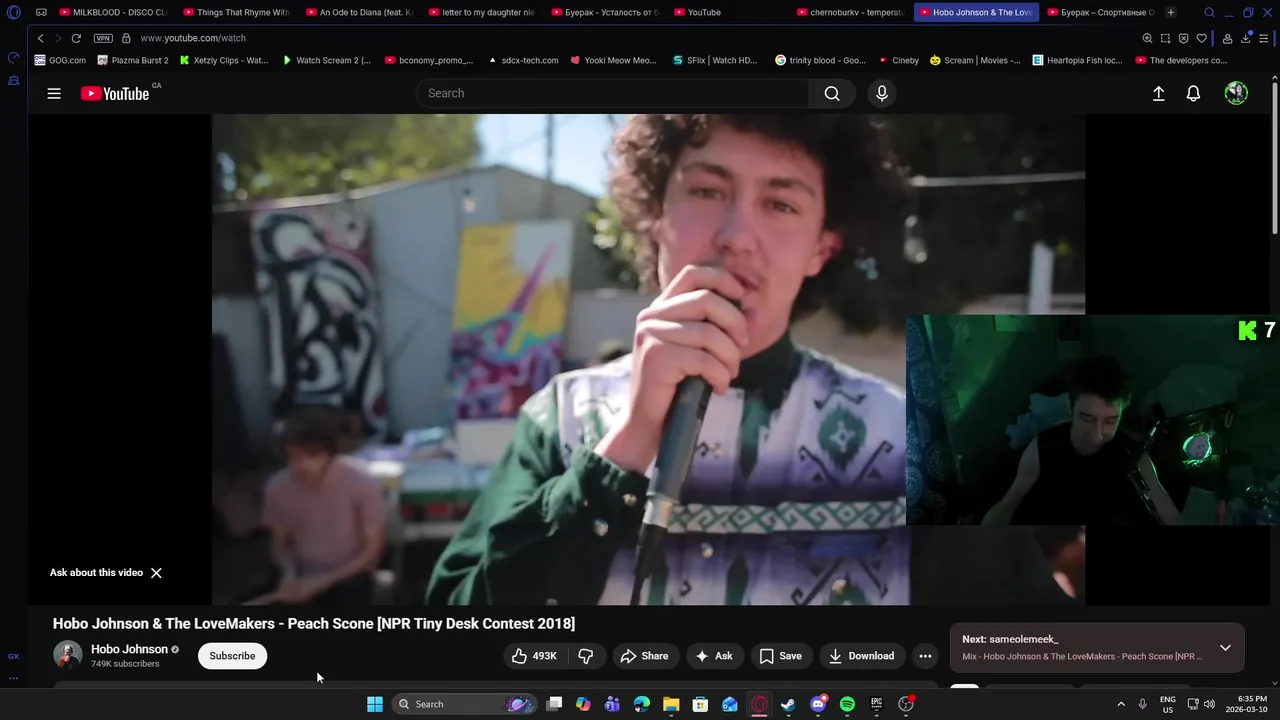Switch to the 'An Ode to Diana' tab
The width and height of the screenshot is (1280, 720).
pos(360,13)
